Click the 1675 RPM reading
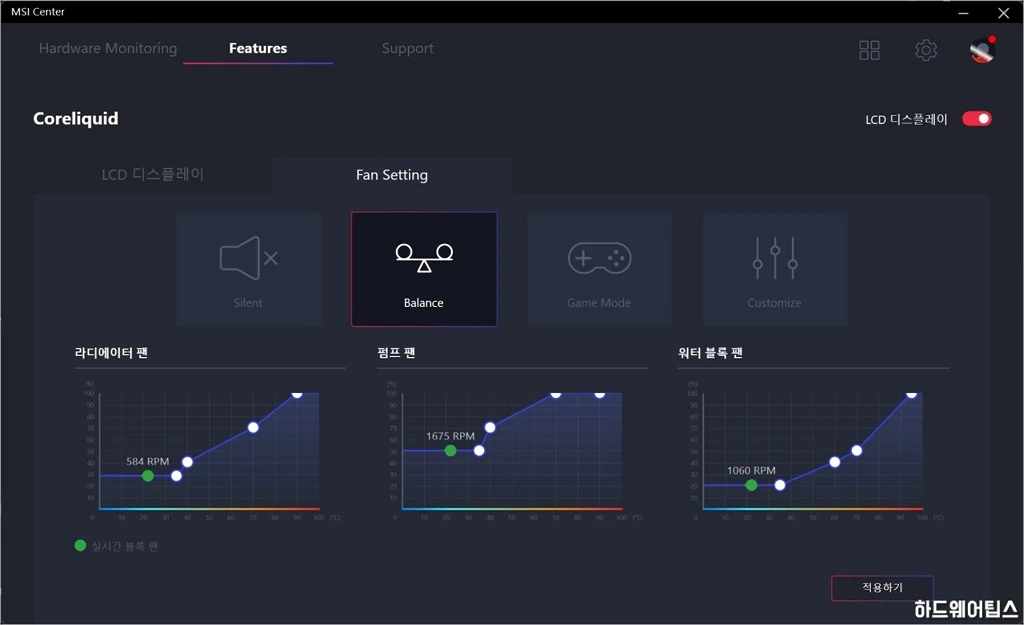The image size is (1024, 625). pyautogui.click(x=451, y=436)
